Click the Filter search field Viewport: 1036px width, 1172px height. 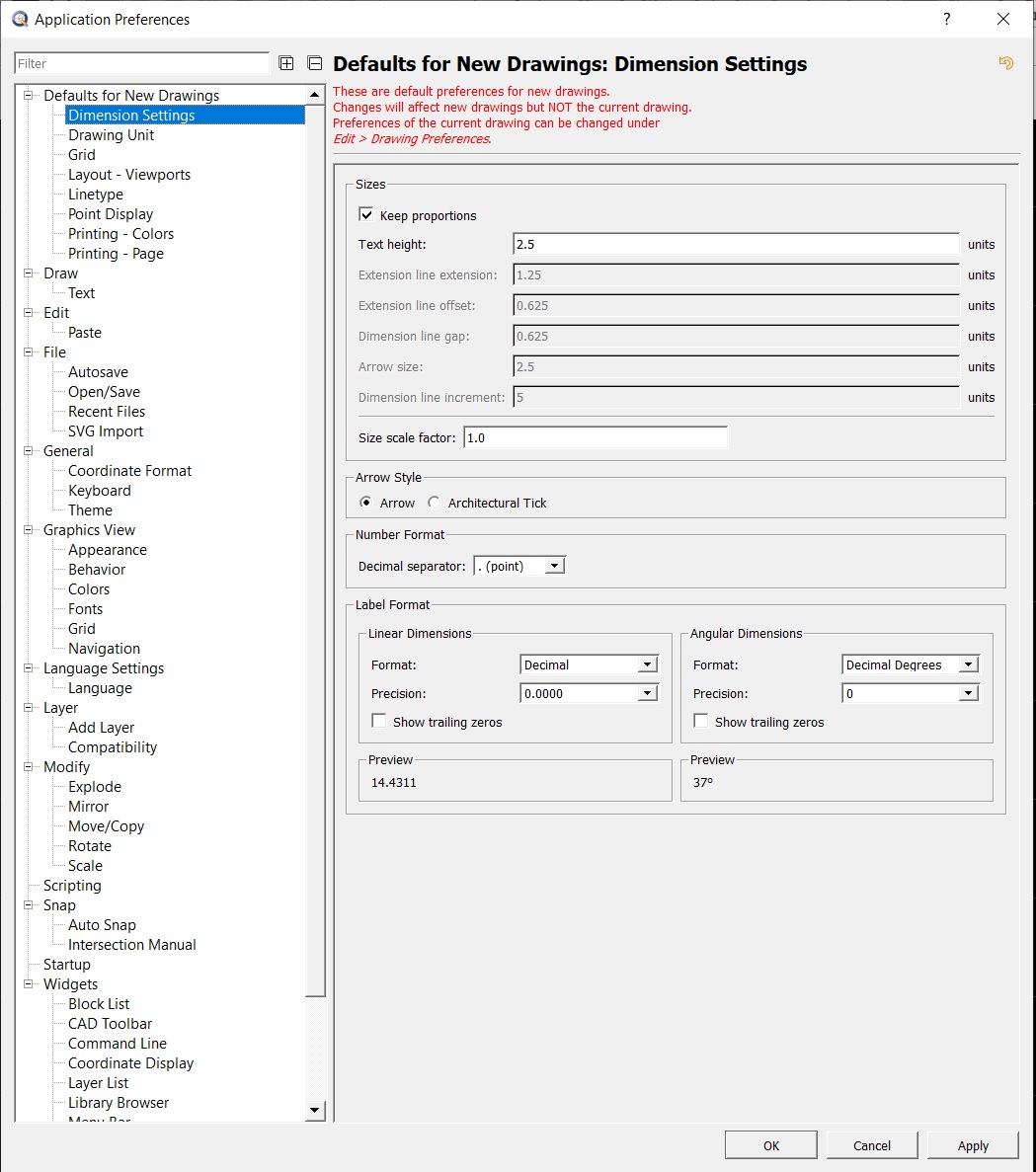[142, 63]
